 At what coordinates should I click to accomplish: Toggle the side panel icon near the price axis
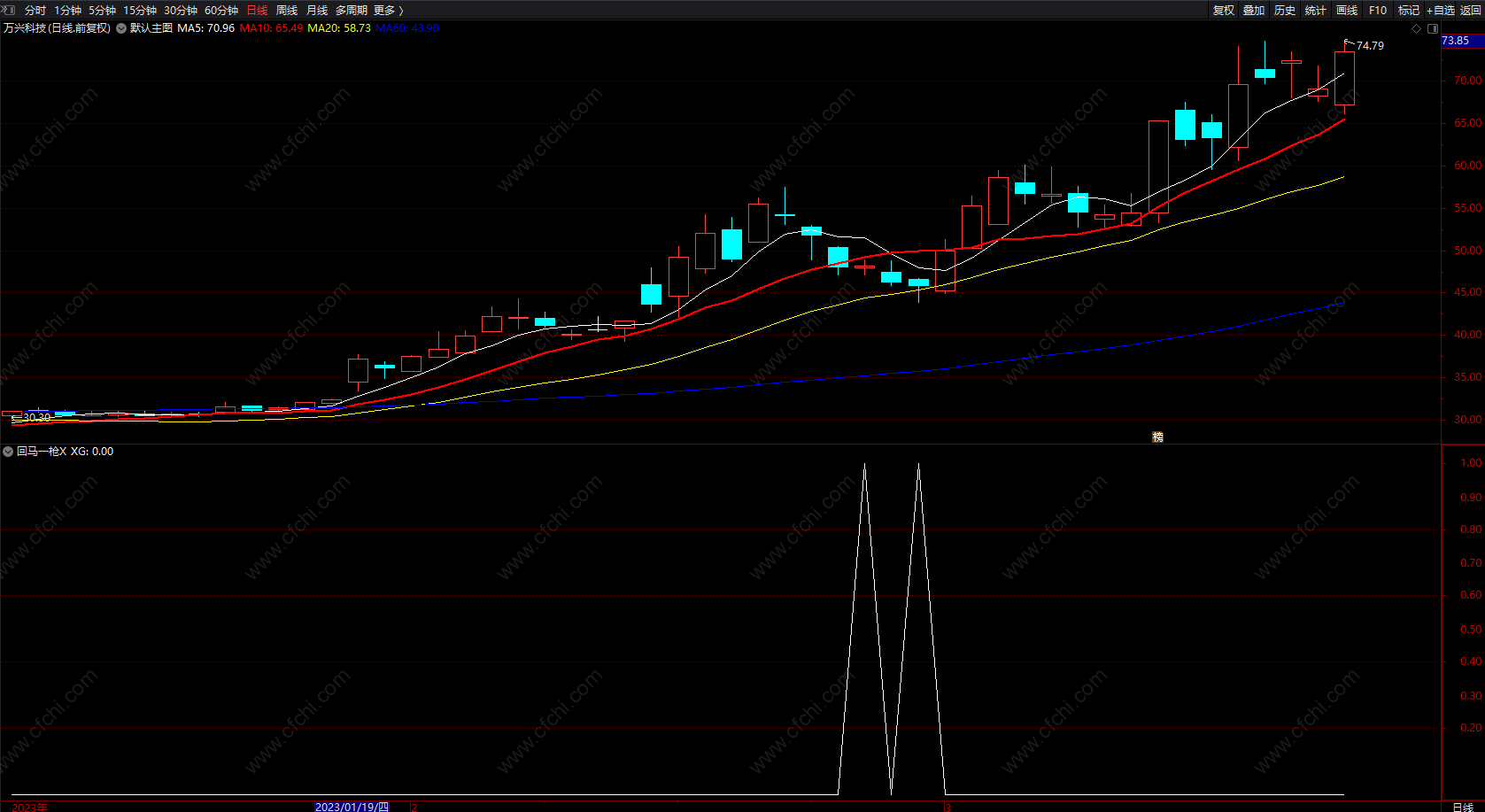[x=1433, y=28]
